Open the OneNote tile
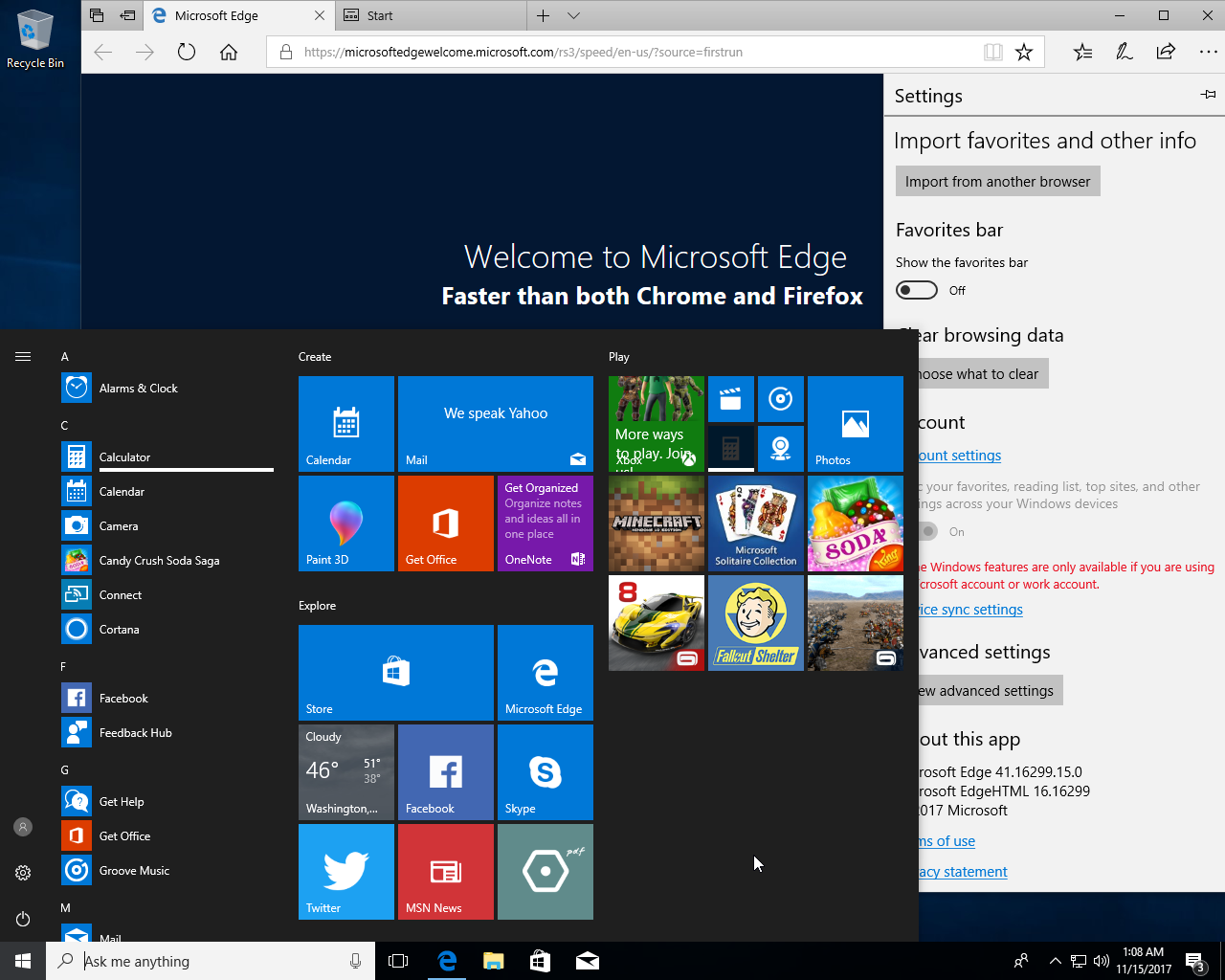Viewport: 1225px width, 980px height. coord(546,523)
